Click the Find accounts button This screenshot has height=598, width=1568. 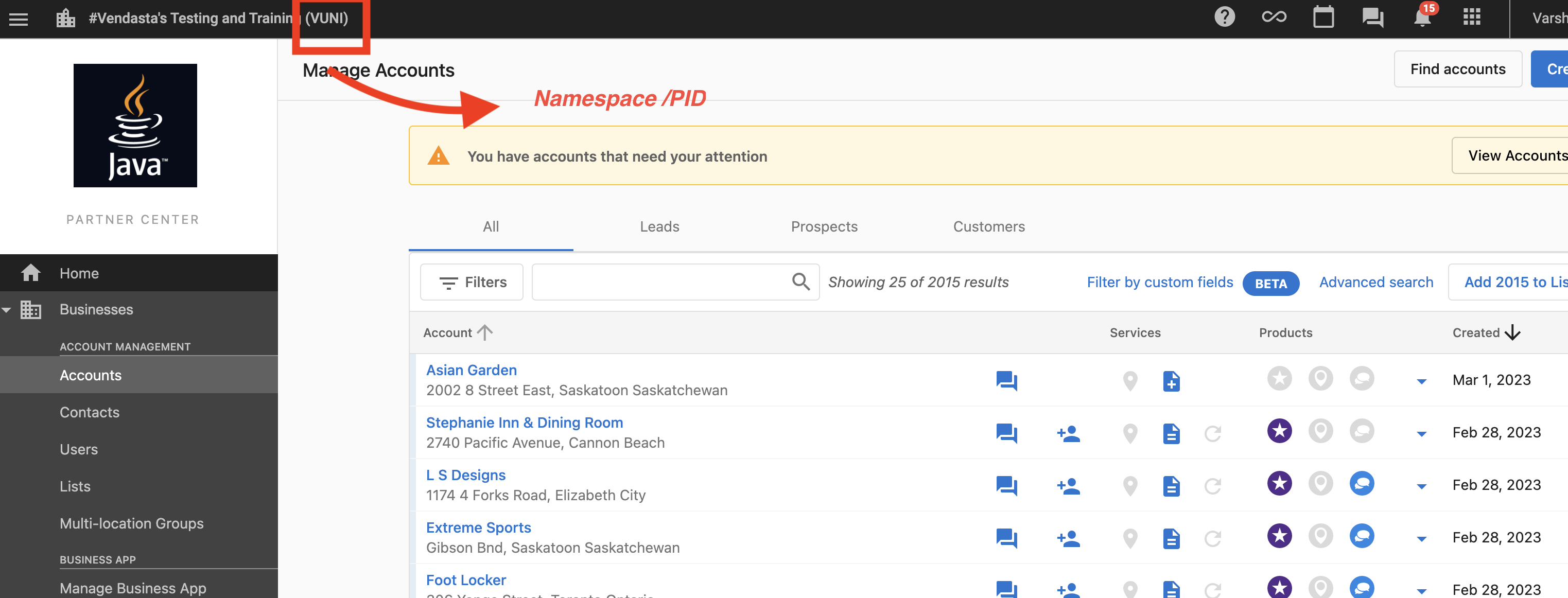(x=1458, y=69)
